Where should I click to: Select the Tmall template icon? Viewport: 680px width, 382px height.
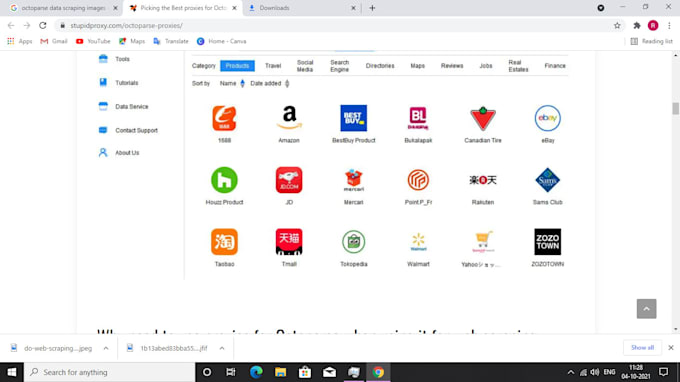pyautogui.click(x=289, y=242)
